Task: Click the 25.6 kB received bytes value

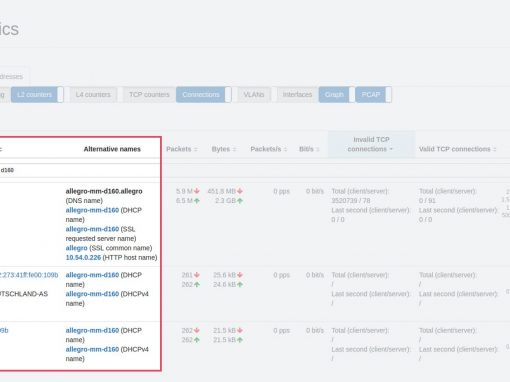Action: pos(224,275)
